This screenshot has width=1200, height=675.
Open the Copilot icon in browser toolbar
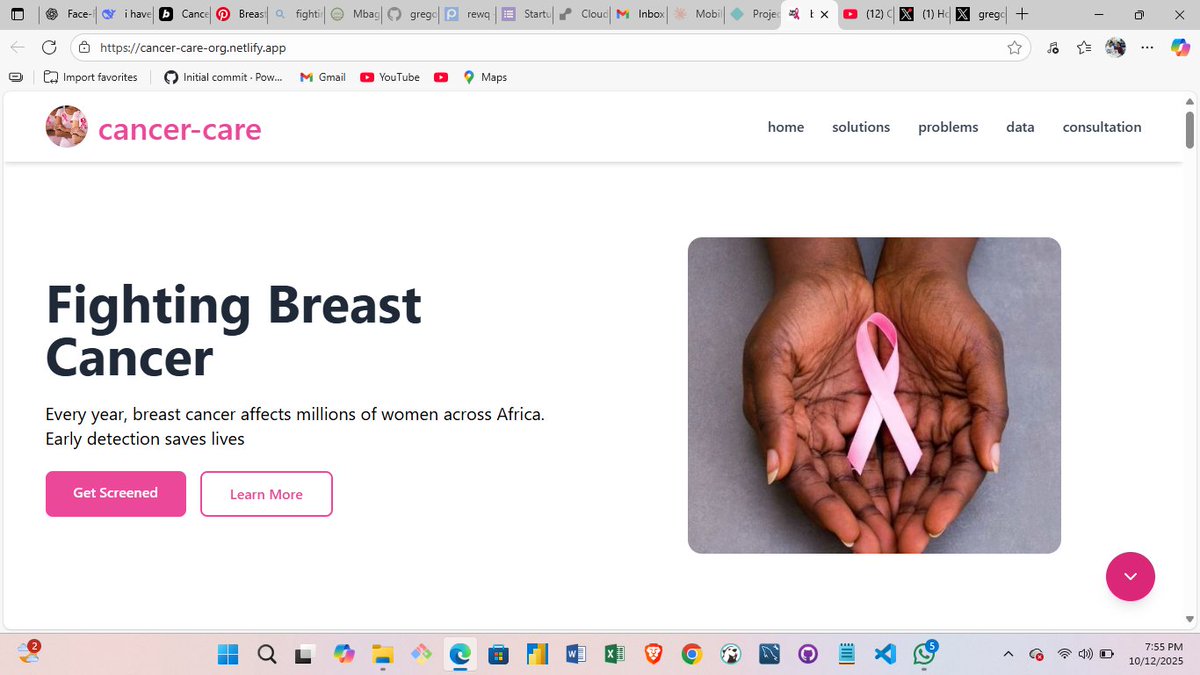[1180, 47]
